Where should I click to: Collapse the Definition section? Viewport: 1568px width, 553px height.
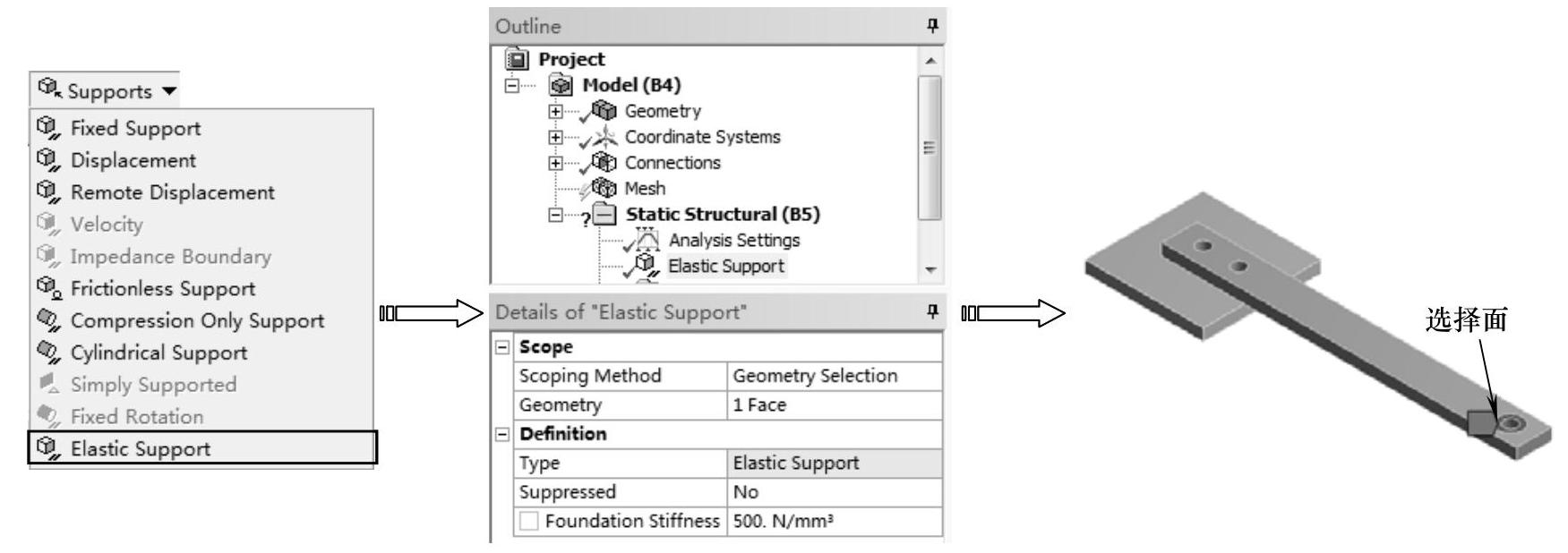click(503, 434)
